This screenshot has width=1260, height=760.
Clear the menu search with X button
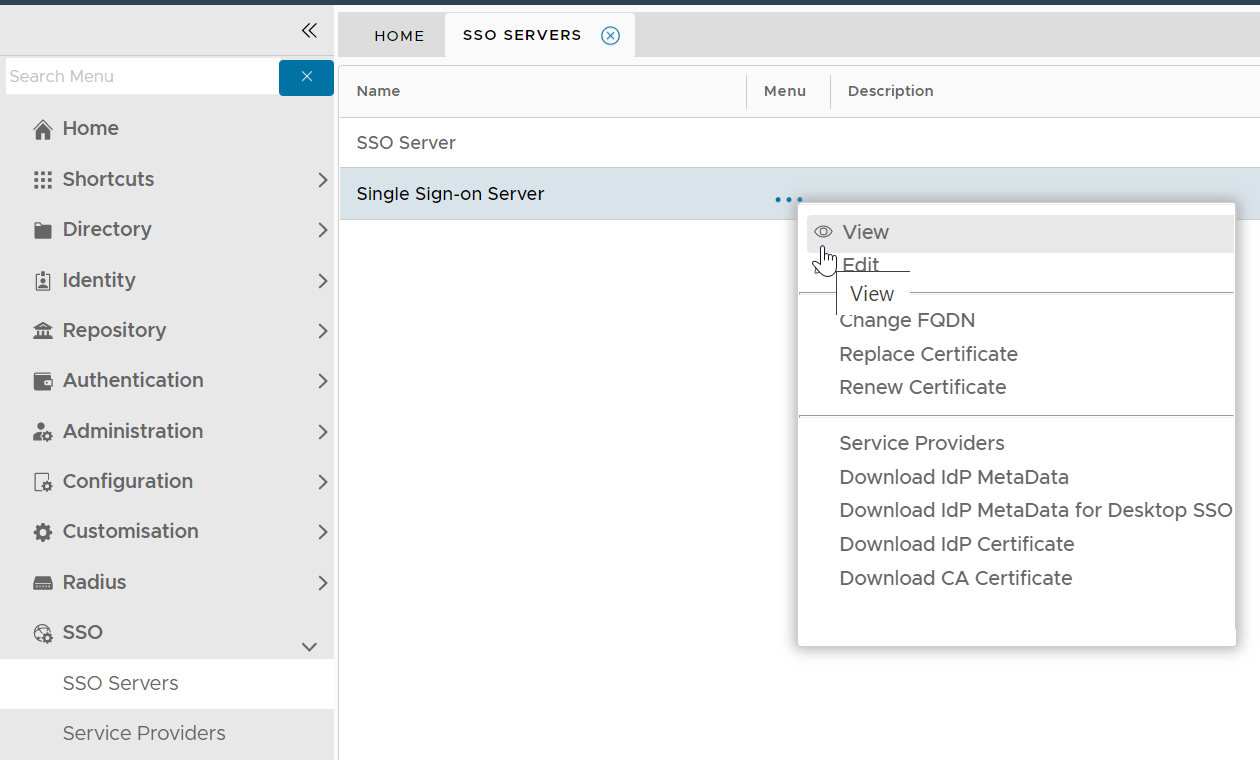[x=306, y=77]
